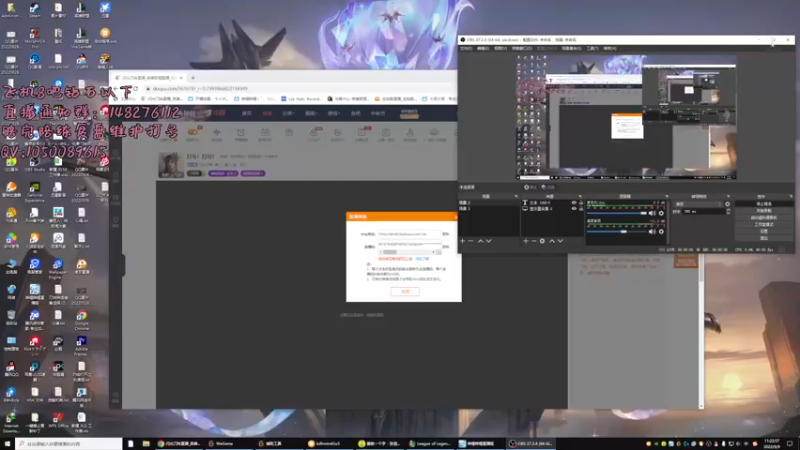Click the purple badge under the streamer name
The height and width of the screenshot is (450, 800).
coord(223,173)
